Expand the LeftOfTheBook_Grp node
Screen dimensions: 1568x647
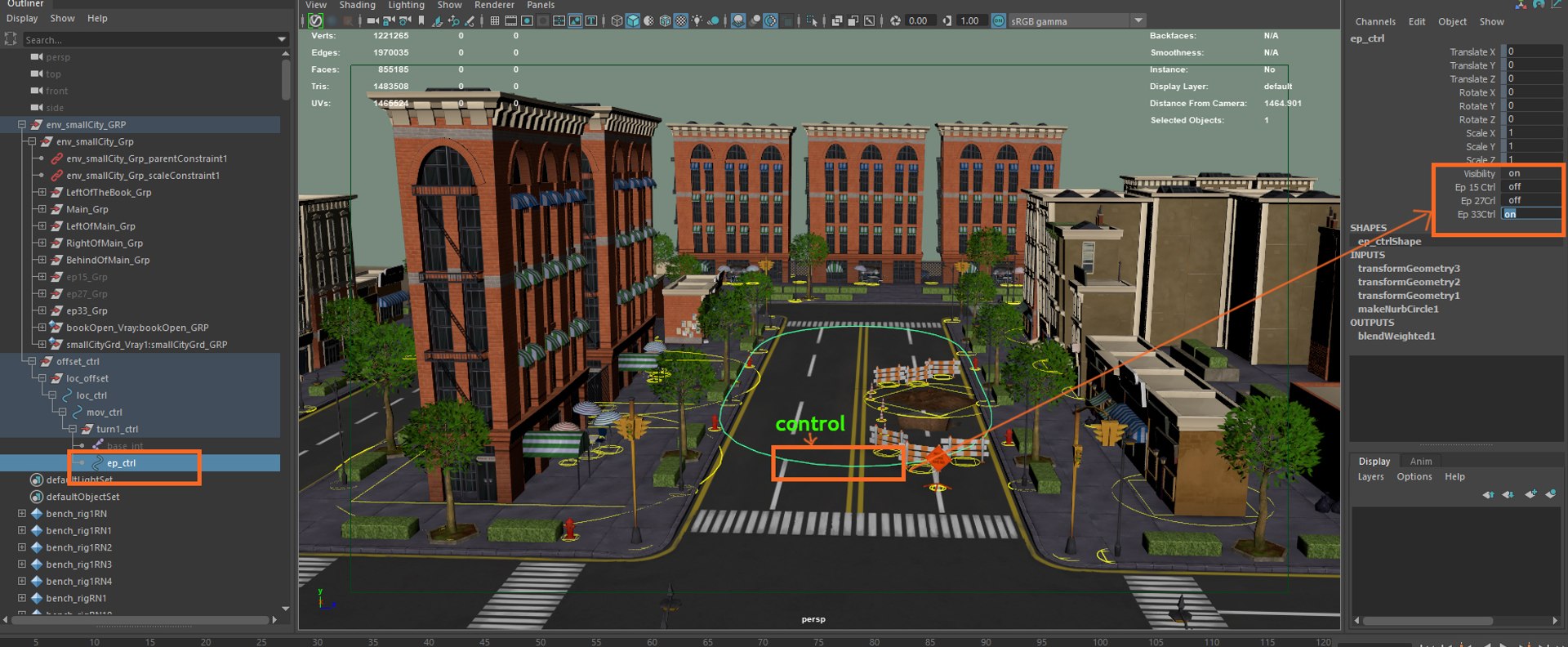[x=42, y=193]
